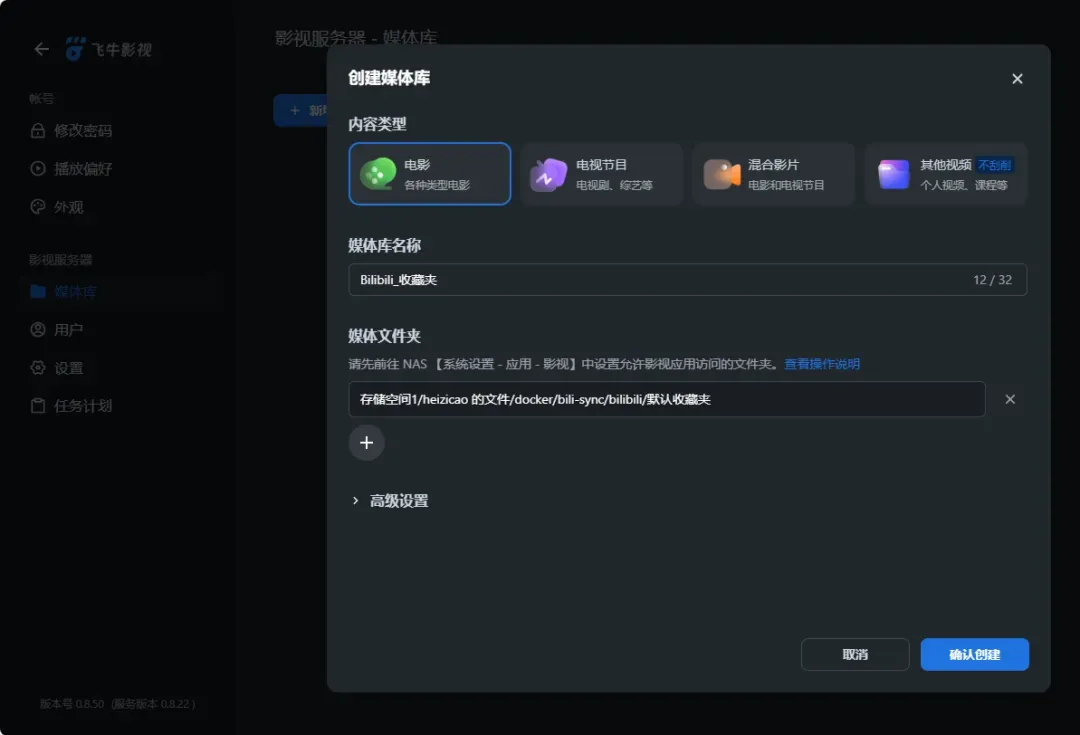Click the 取消 button

point(855,654)
